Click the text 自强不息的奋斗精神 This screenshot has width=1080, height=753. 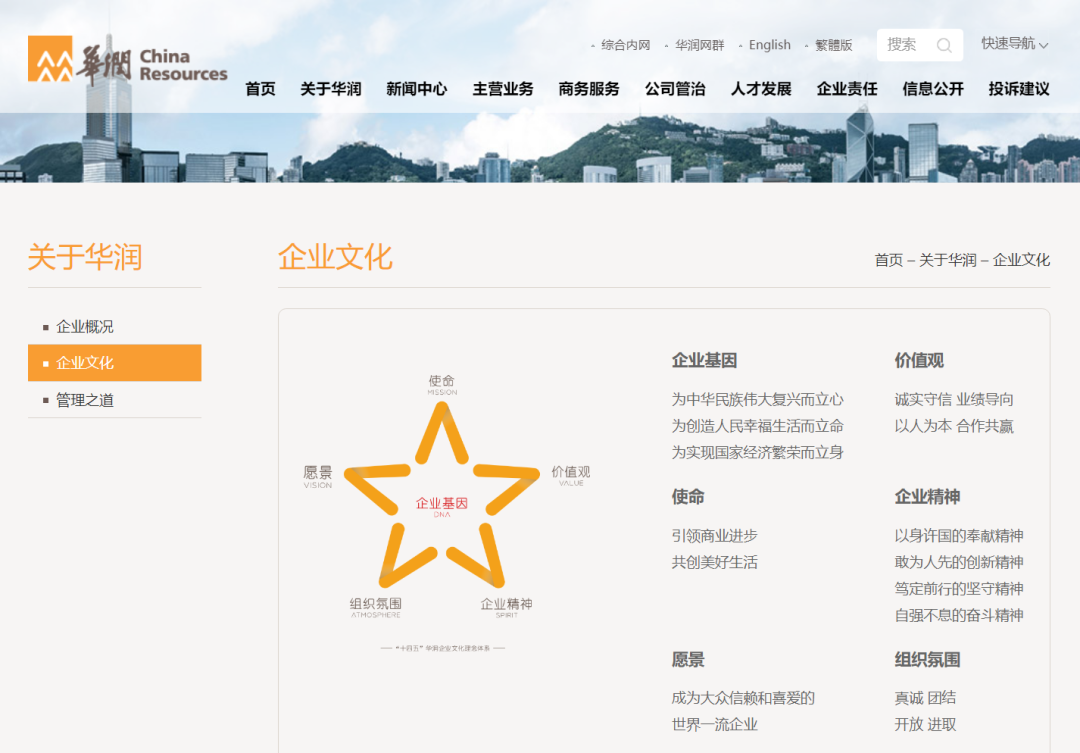tap(959, 616)
